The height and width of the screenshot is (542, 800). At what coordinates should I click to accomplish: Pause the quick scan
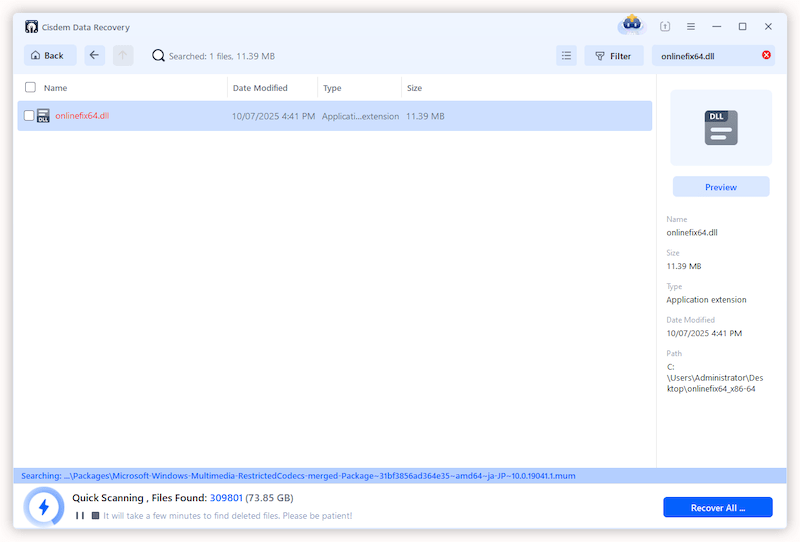click(x=80, y=516)
